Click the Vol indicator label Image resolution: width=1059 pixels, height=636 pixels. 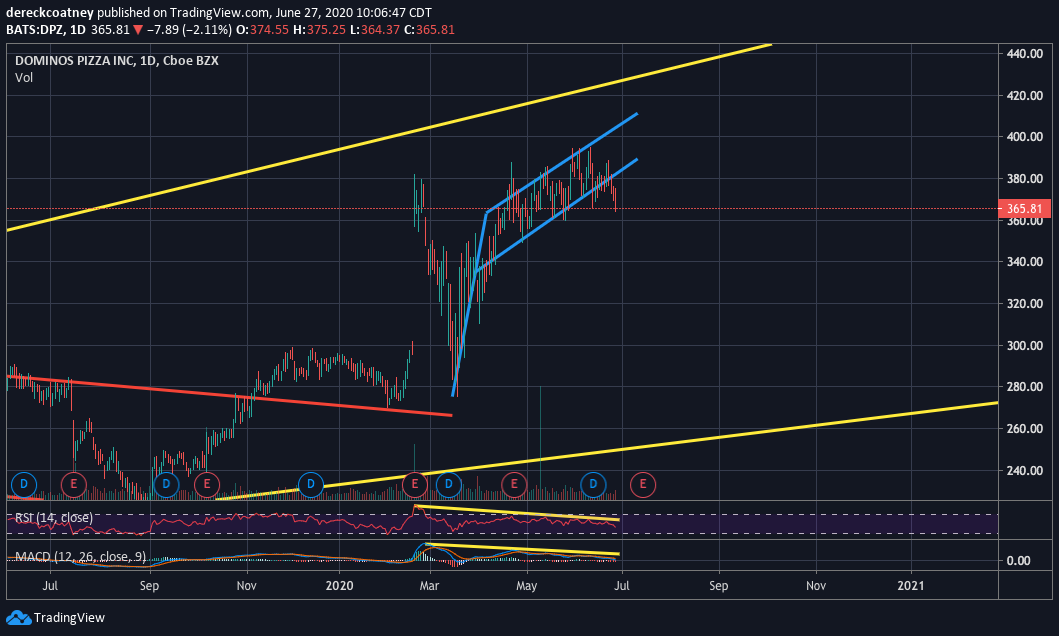point(24,78)
